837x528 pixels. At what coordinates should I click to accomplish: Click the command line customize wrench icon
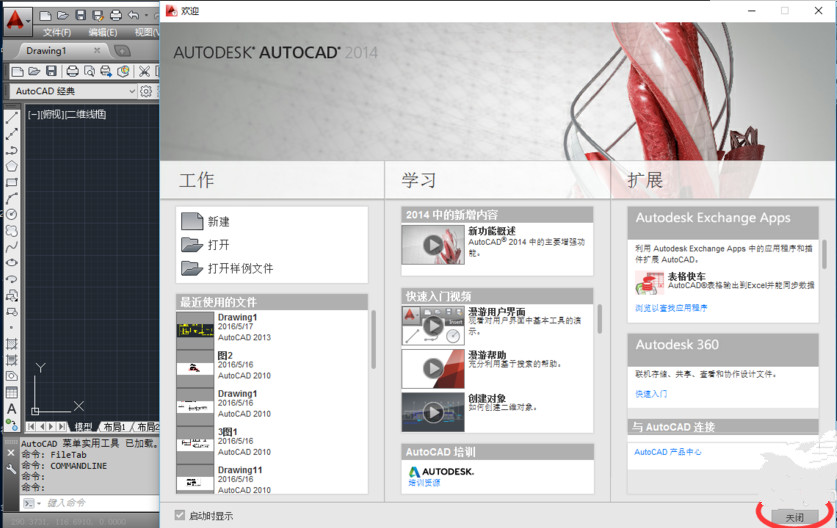click(11, 469)
